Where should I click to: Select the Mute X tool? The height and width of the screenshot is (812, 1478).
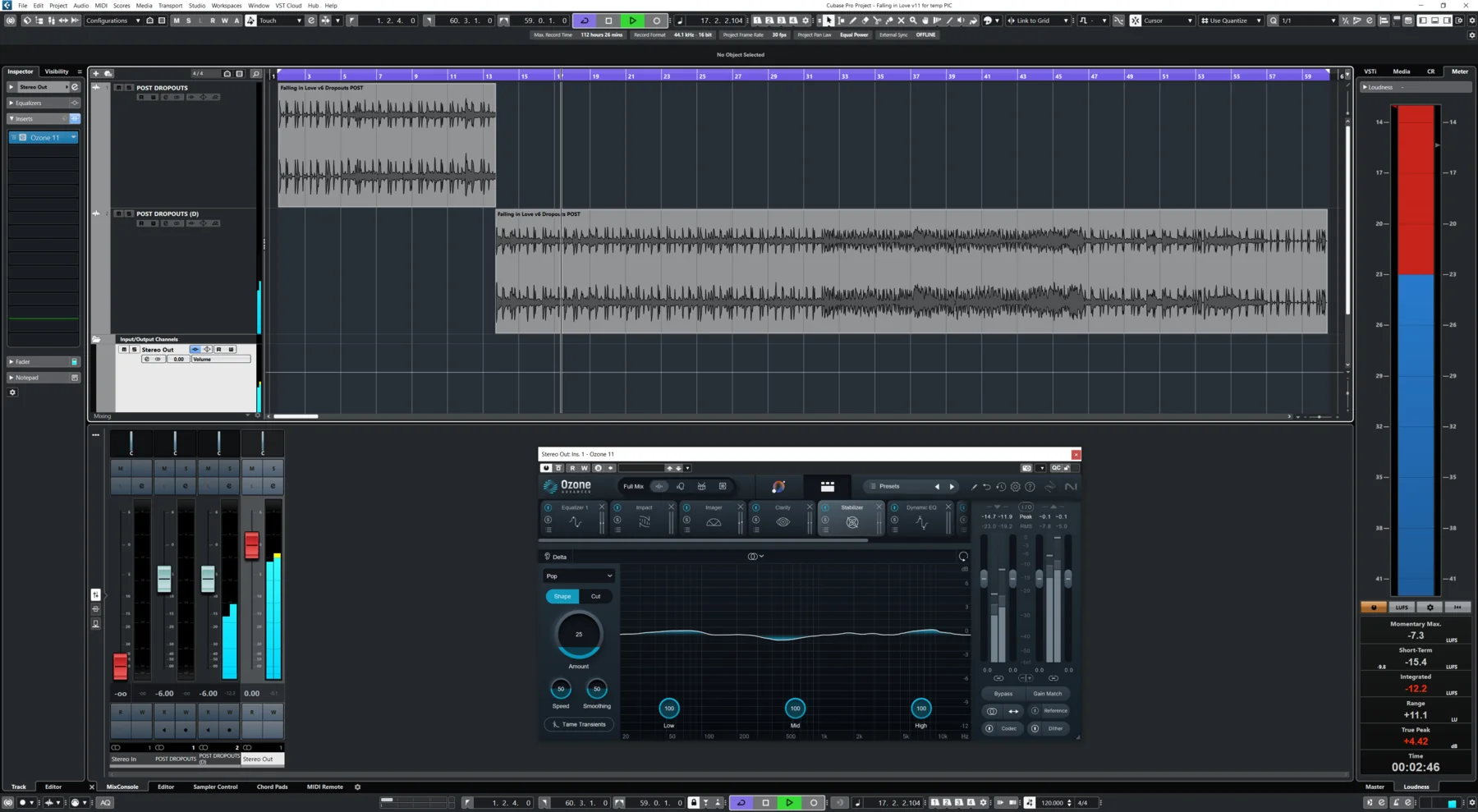click(901, 21)
